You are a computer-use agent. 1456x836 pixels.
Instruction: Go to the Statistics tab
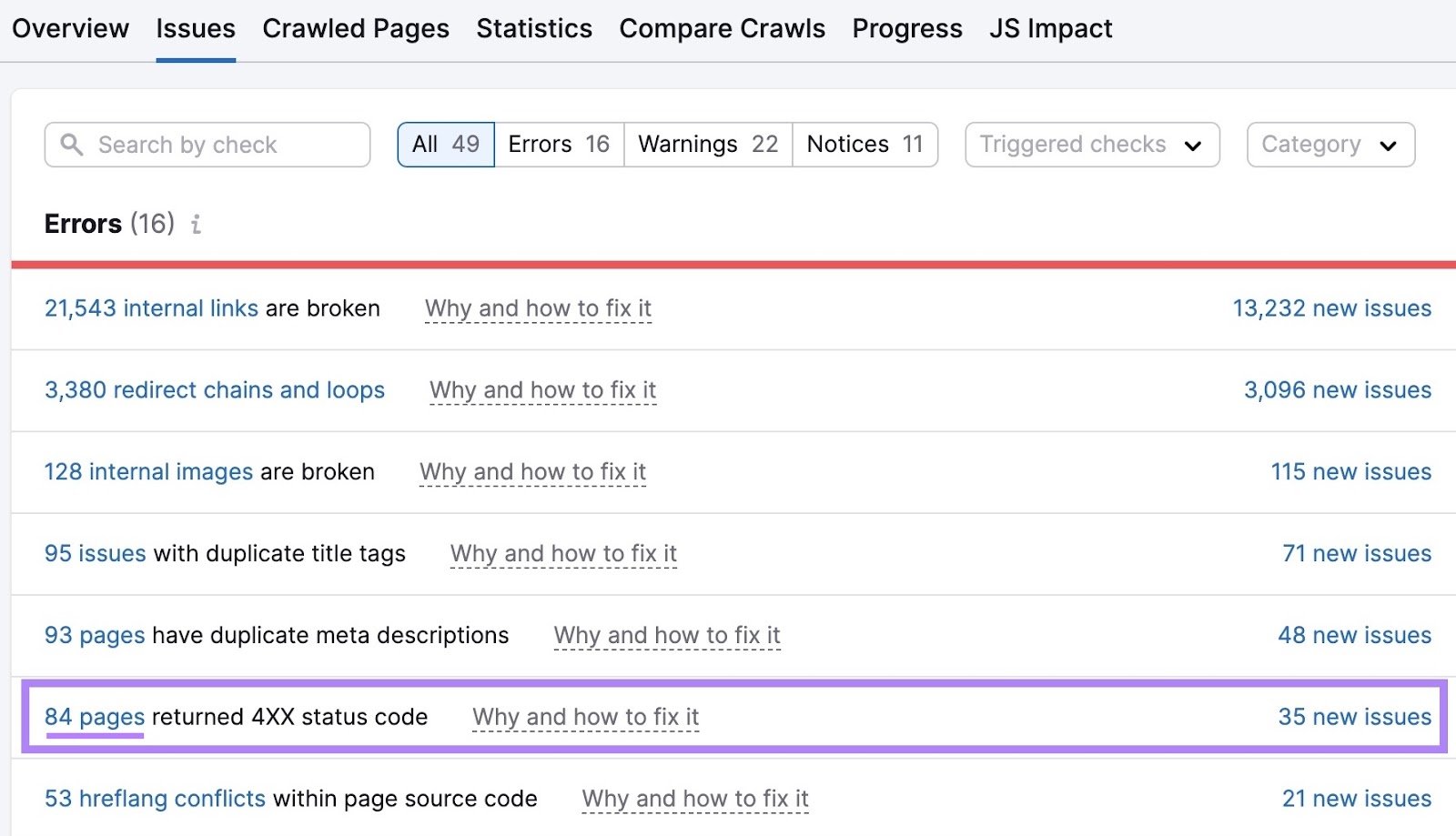coord(534,29)
